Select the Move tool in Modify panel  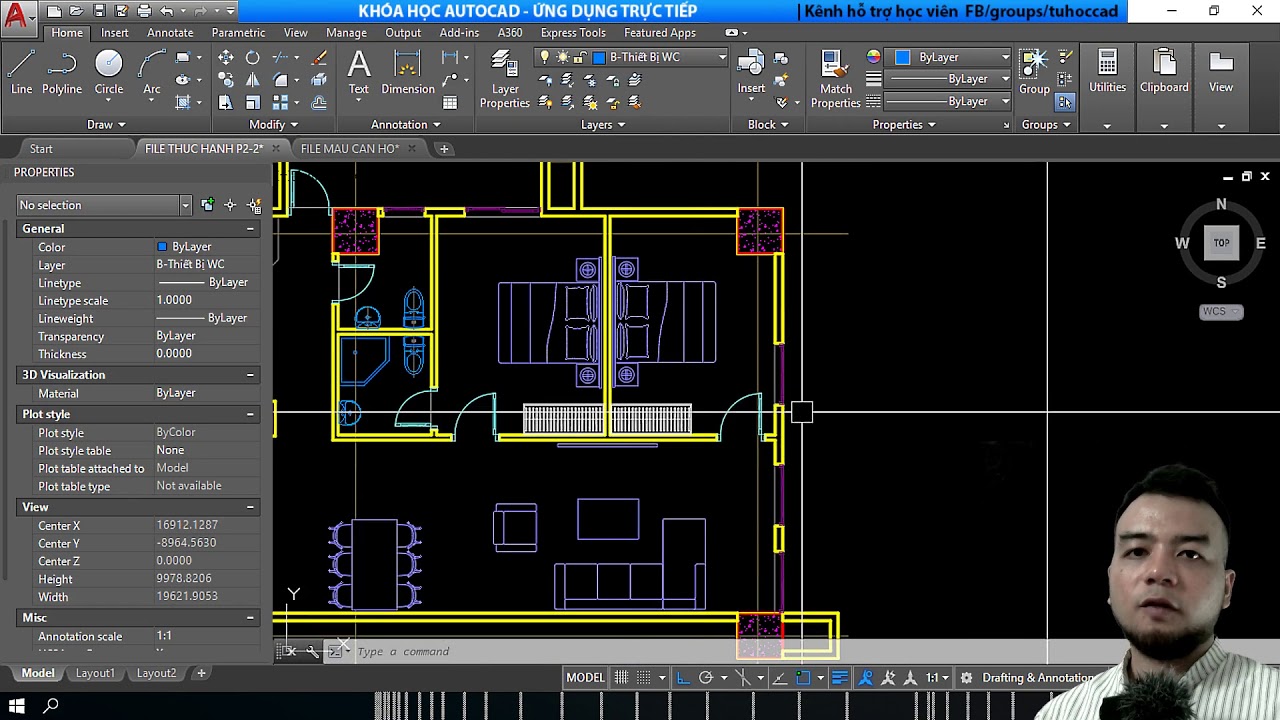pos(226,58)
